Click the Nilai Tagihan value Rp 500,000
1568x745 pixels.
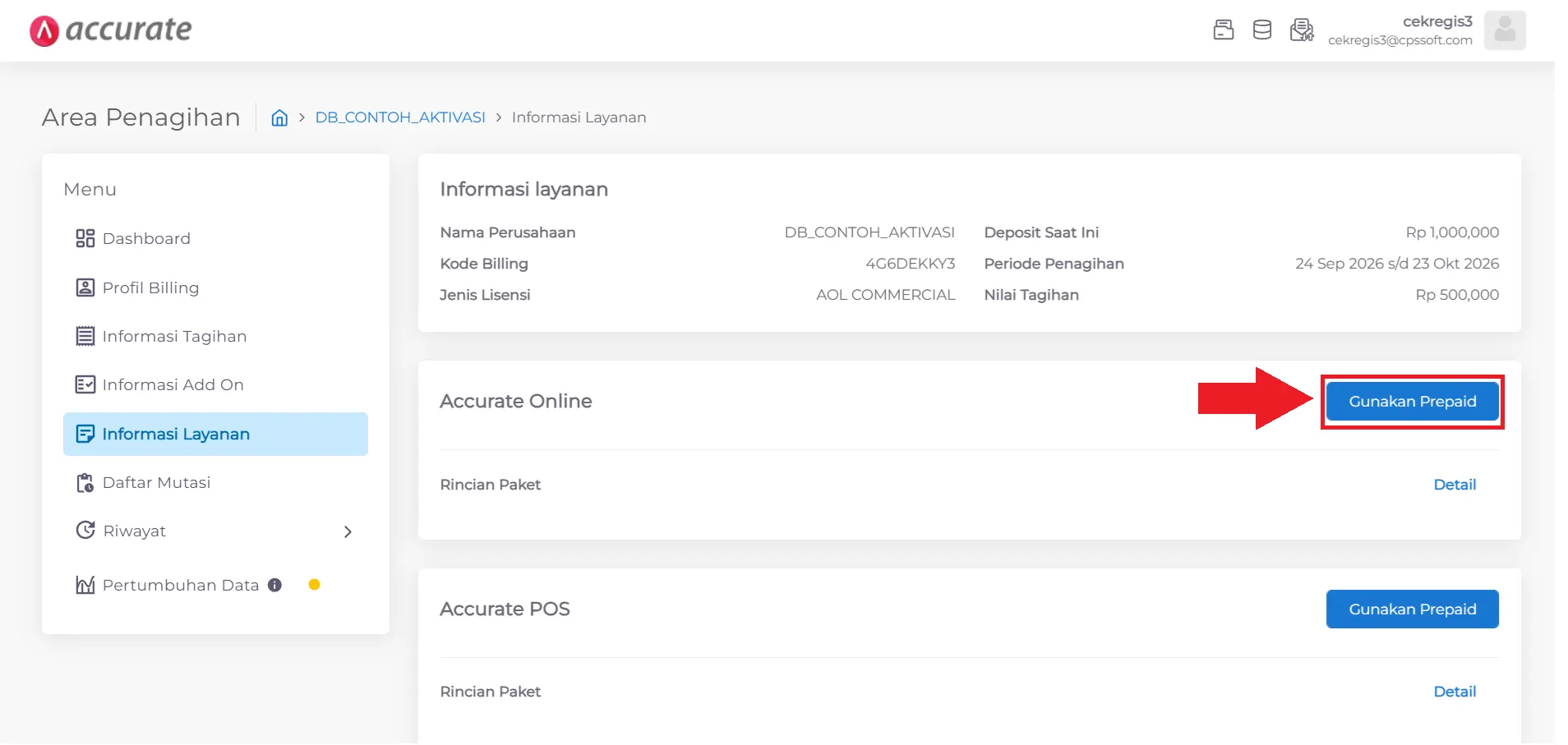[1457, 295]
